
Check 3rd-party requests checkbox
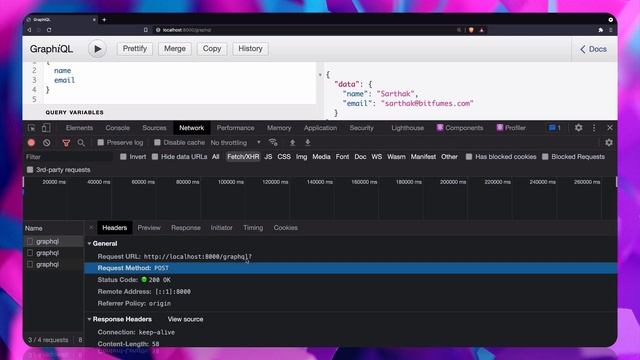[x=30, y=170]
